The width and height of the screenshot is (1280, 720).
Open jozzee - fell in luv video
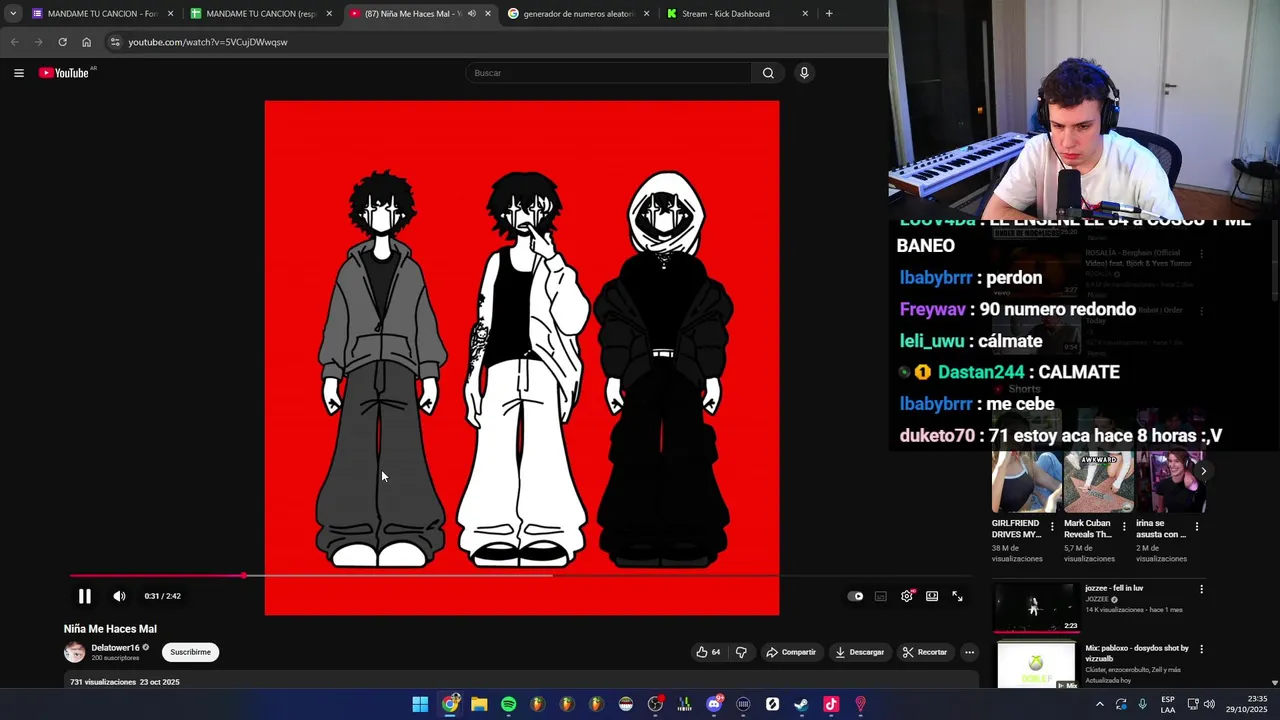click(x=1036, y=607)
